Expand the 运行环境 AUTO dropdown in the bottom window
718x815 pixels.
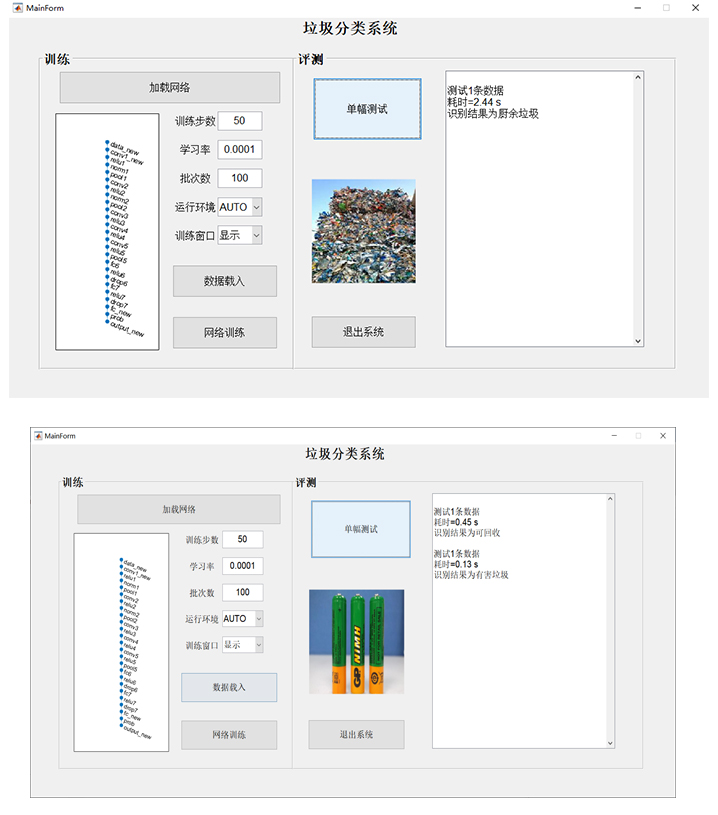(x=243, y=619)
